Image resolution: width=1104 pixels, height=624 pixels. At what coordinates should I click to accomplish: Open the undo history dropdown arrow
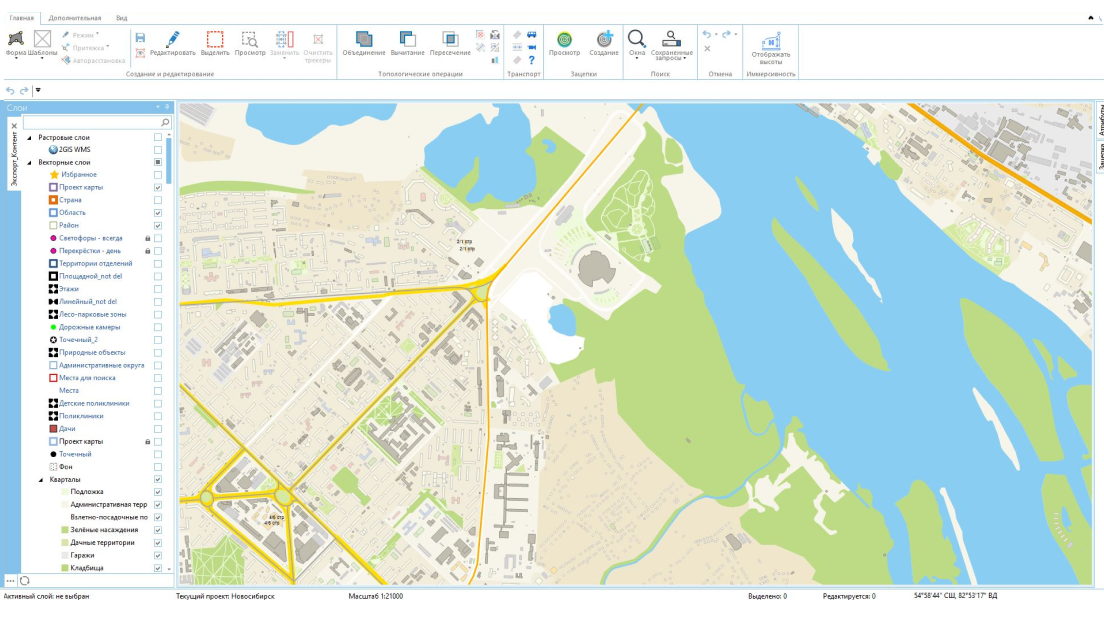click(716, 35)
